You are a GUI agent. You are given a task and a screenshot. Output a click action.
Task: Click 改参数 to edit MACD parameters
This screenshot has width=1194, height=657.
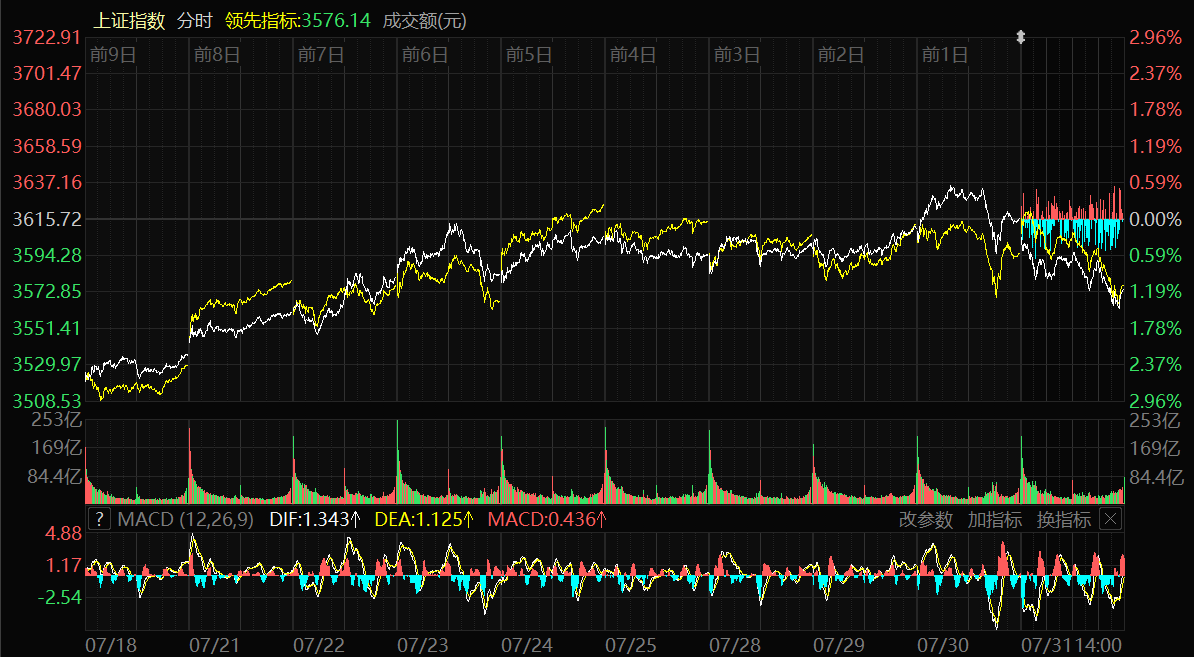coord(926,519)
